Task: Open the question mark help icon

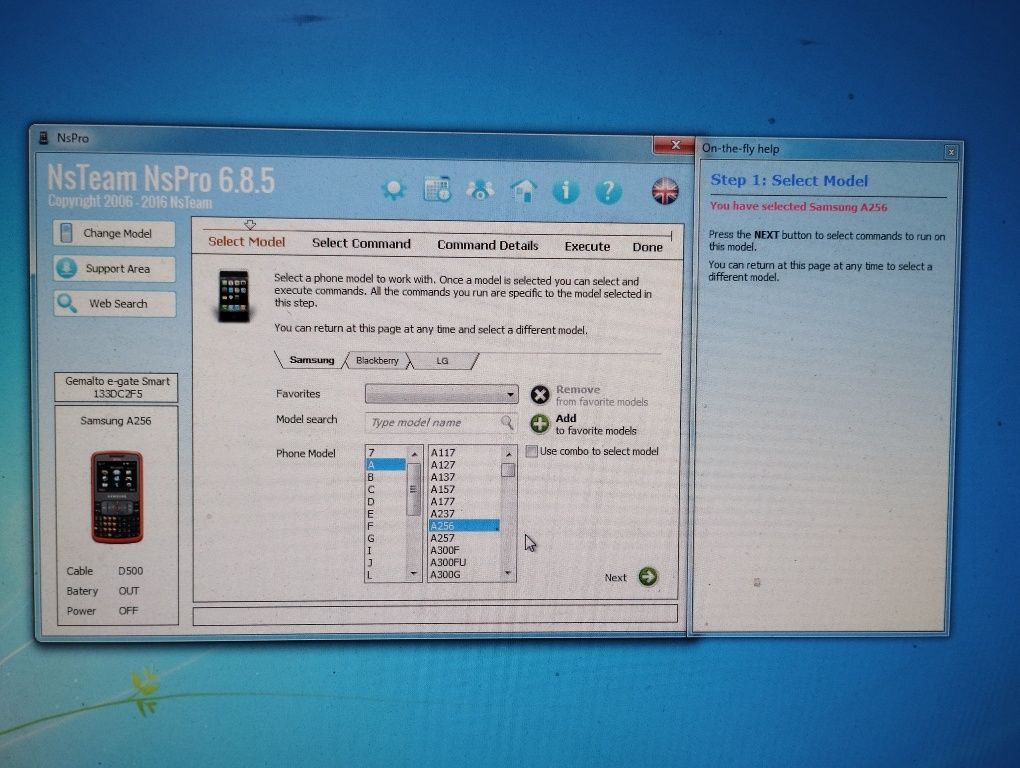Action: click(x=608, y=192)
